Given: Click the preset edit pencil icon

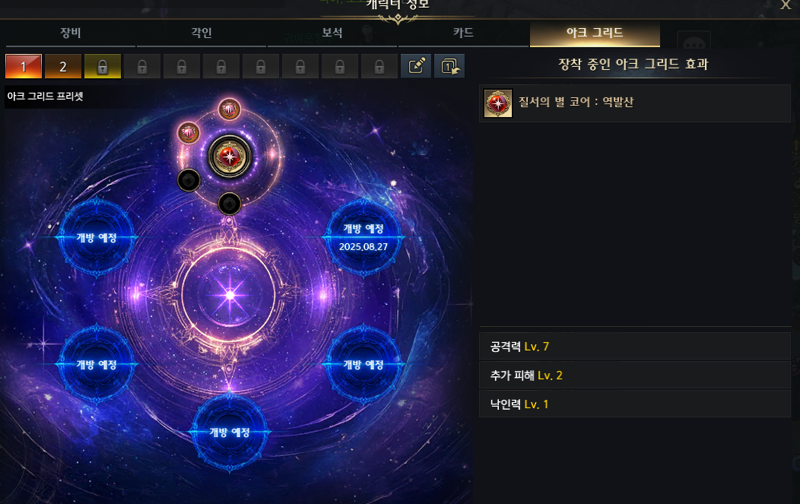Looking at the screenshot, I should tap(416, 66).
